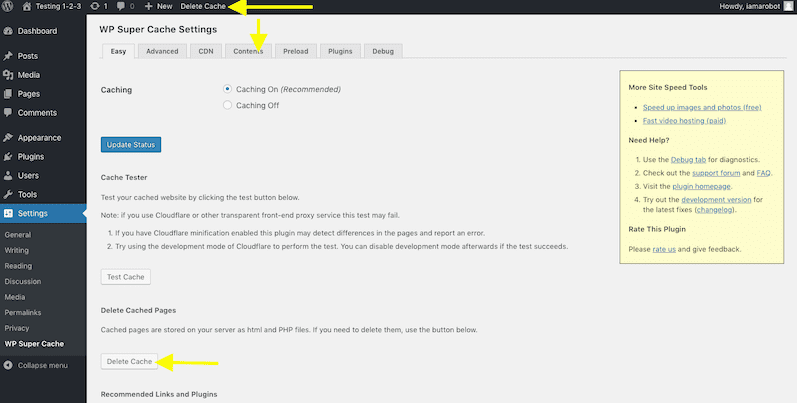The image size is (797, 403).
Task: Open the Posts menu label
Action: click(x=27, y=56)
